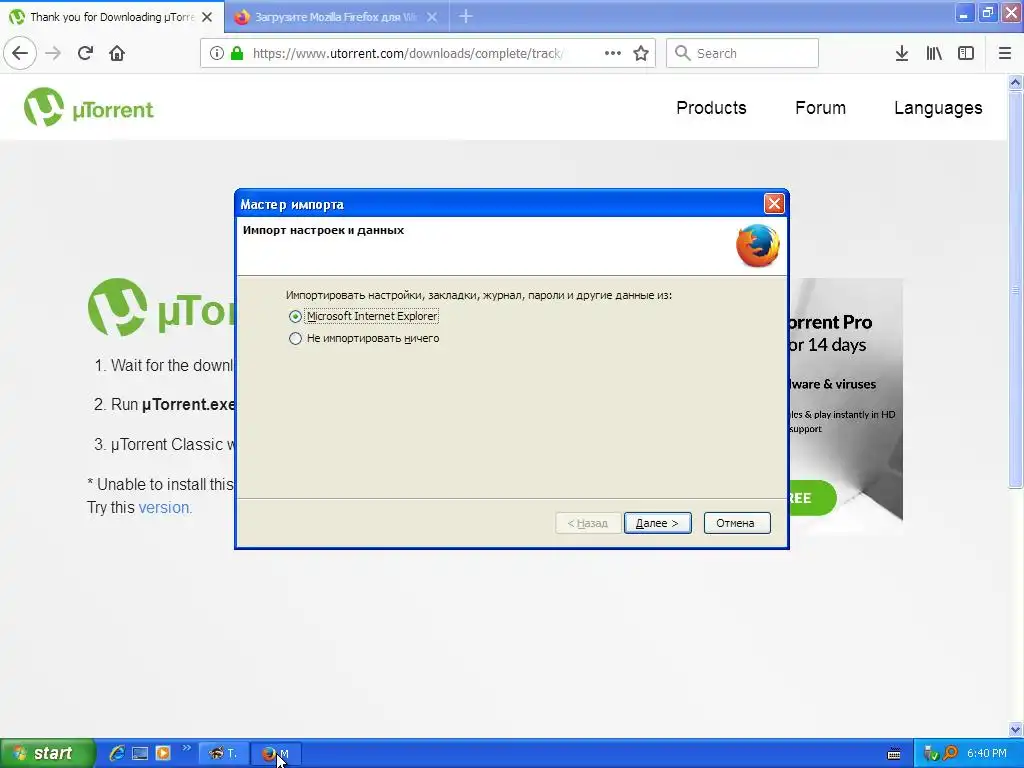
Task: Click the vertical scrollbar thumb
Action: 1015,289
